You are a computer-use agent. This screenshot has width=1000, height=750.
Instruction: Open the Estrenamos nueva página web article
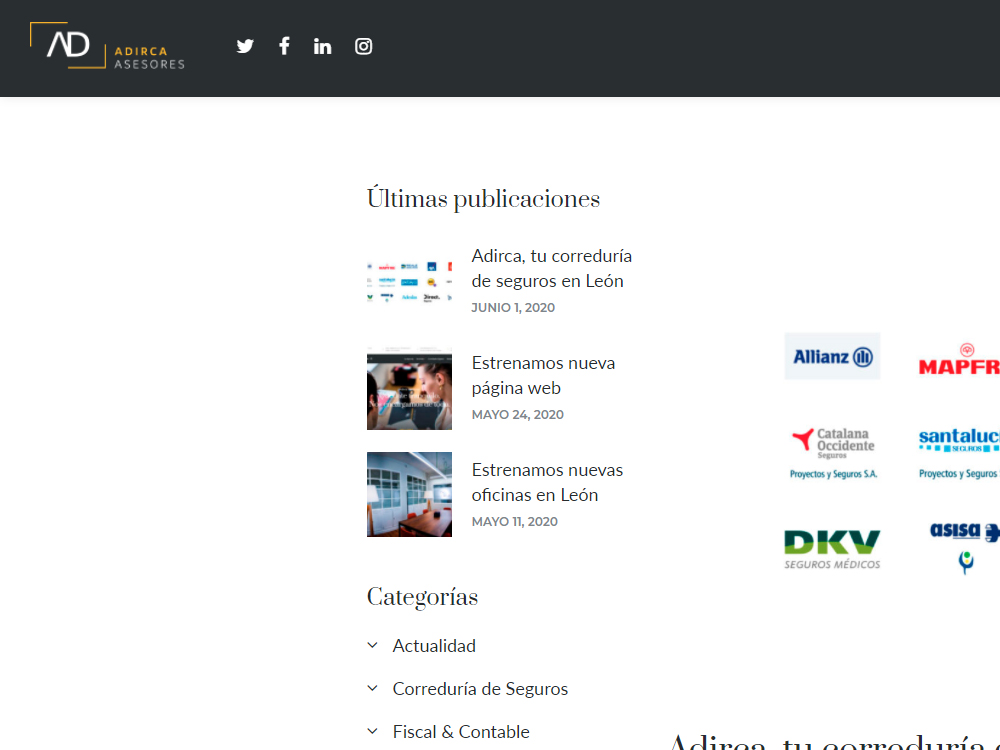tap(543, 375)
